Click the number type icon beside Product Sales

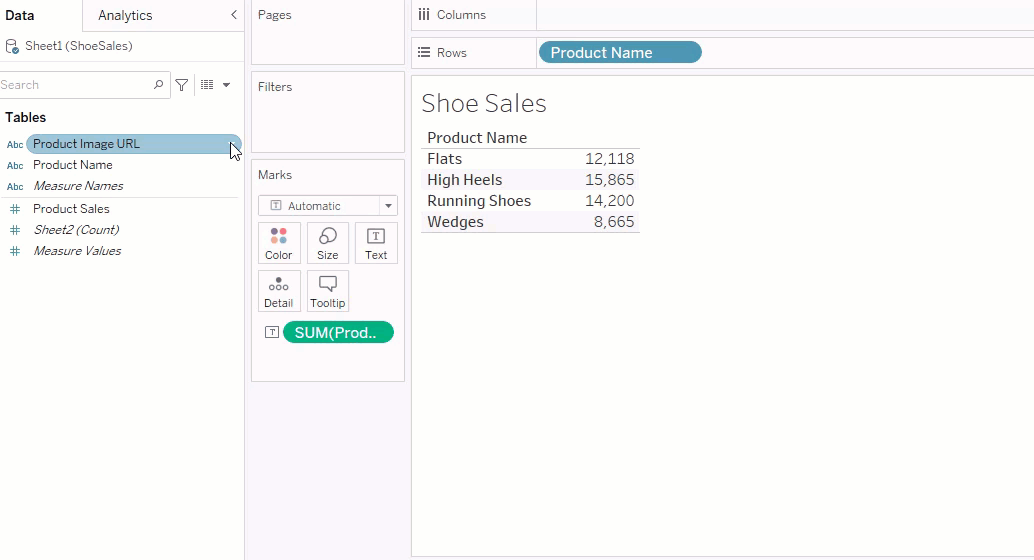[x=14, y=209]
